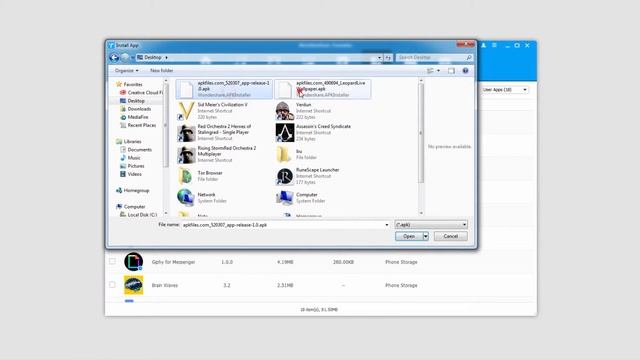This screenshot has height=360, width=640.
Task: Click the File name input field
Action: click(285, 225)
